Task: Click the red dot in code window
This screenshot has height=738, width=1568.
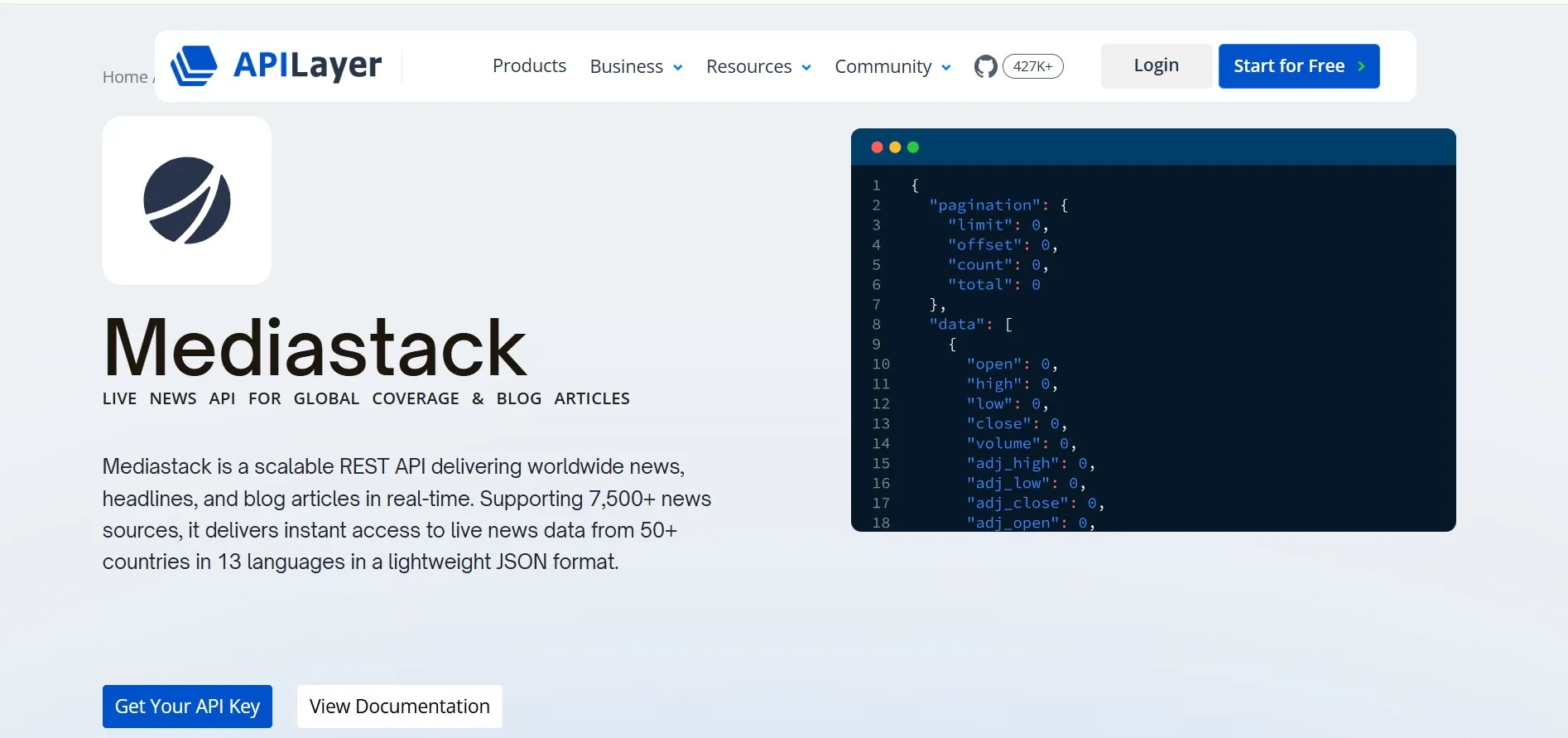Action: click(x=877, y=147)
